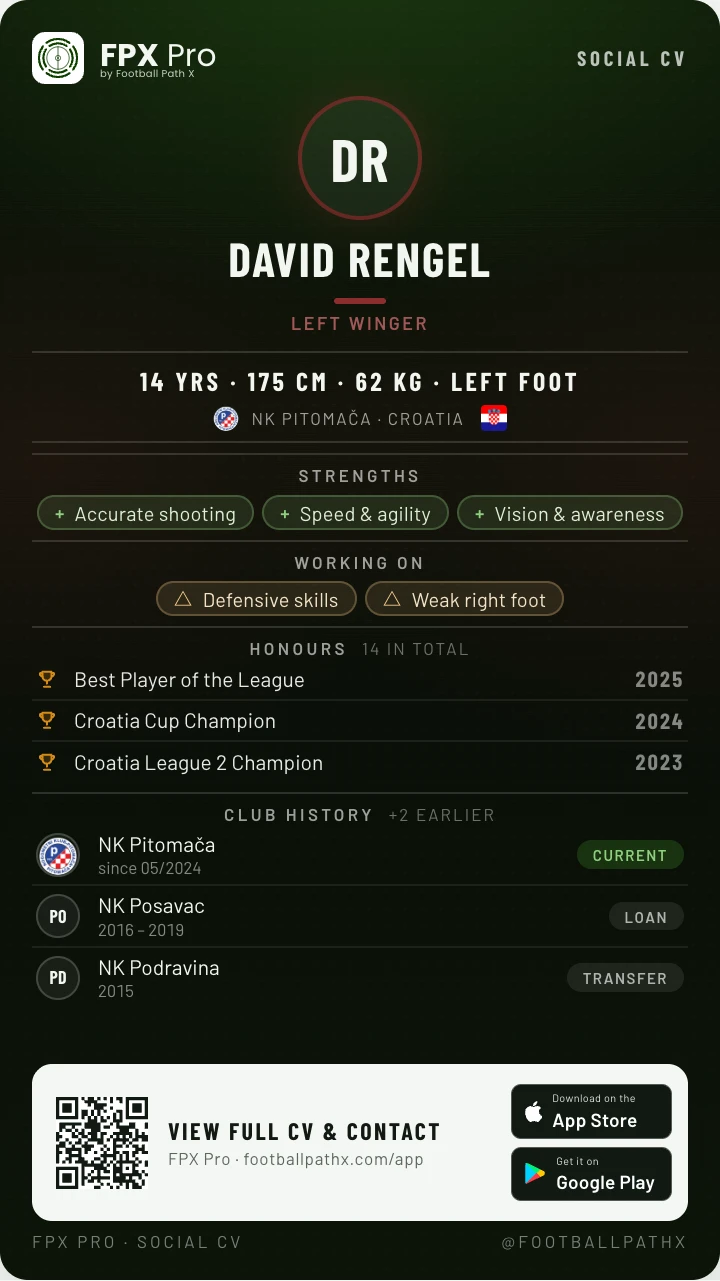Tap the Croatia League 2 Champion trophy
Viewport: 720px width, 1281px height.
tap(47, 762)
